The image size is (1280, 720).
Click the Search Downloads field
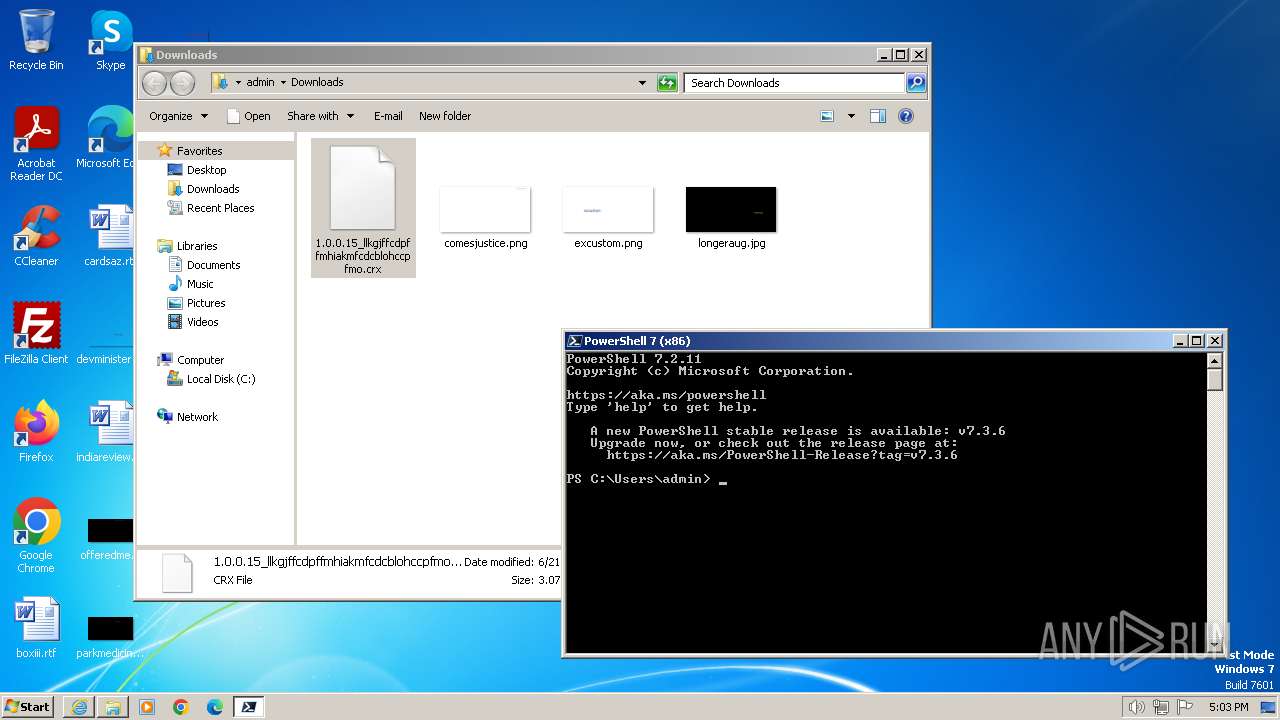point(795,83)
